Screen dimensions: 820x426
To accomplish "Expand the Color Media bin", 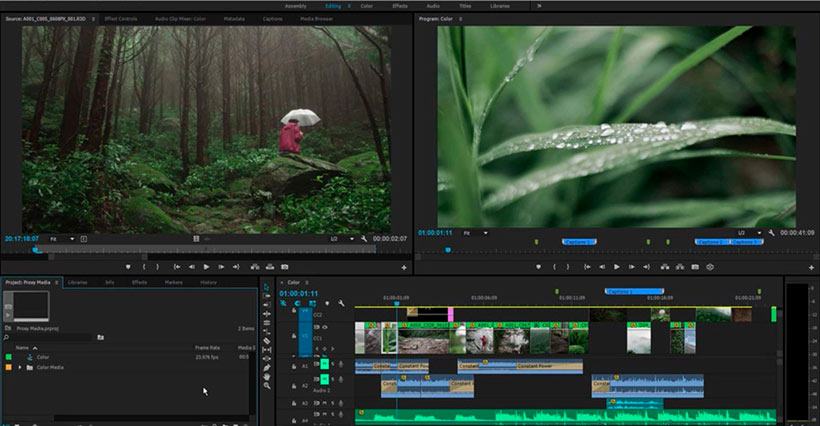I will click(20, 367).
